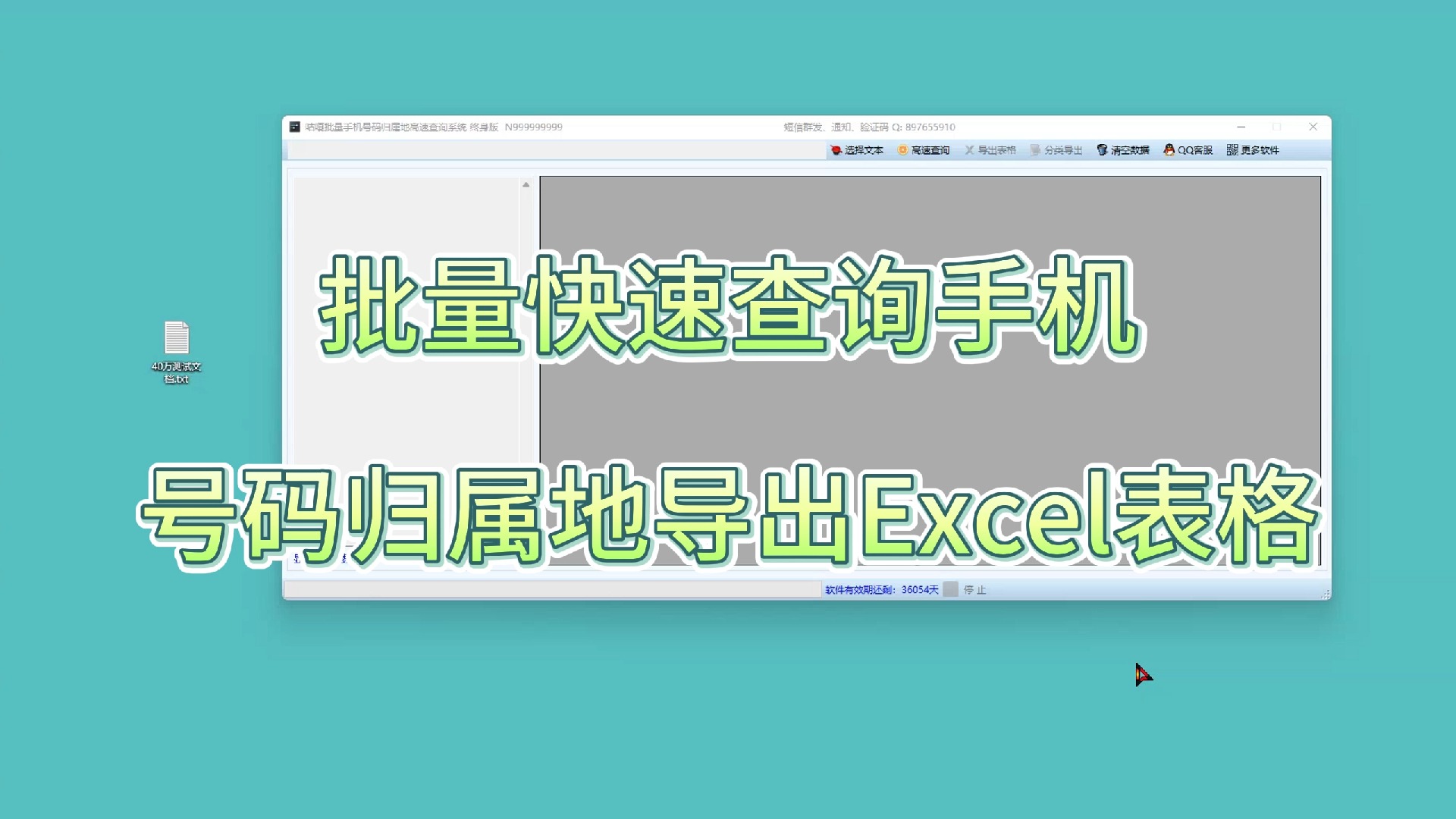Drag the software validity days progress bar

click(949, 589)
